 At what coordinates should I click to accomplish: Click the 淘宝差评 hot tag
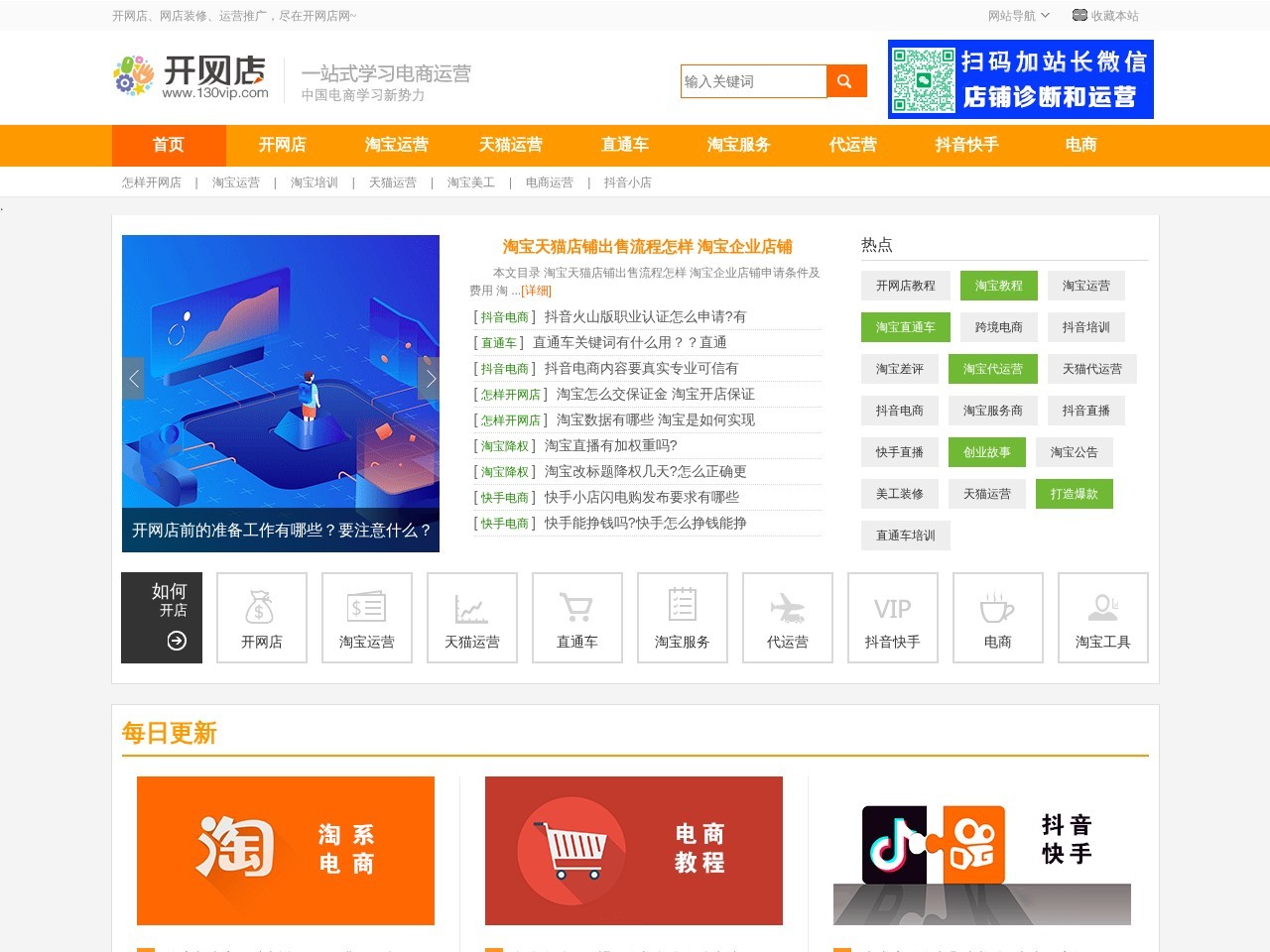point(900,369)
